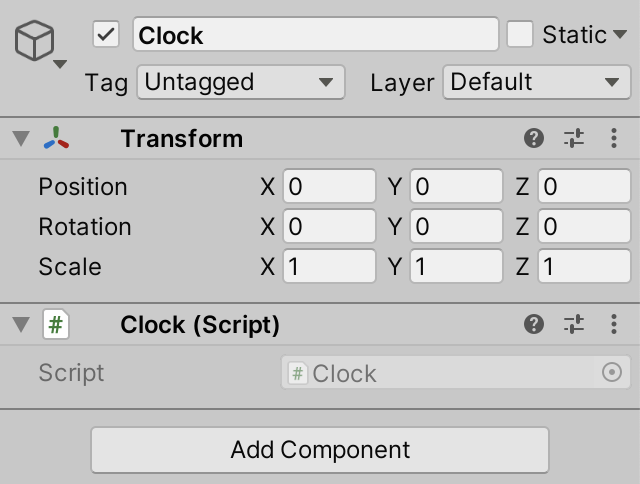Open Transform three-dot options menu
Screen dimensions: 640x484
(613, 138)
